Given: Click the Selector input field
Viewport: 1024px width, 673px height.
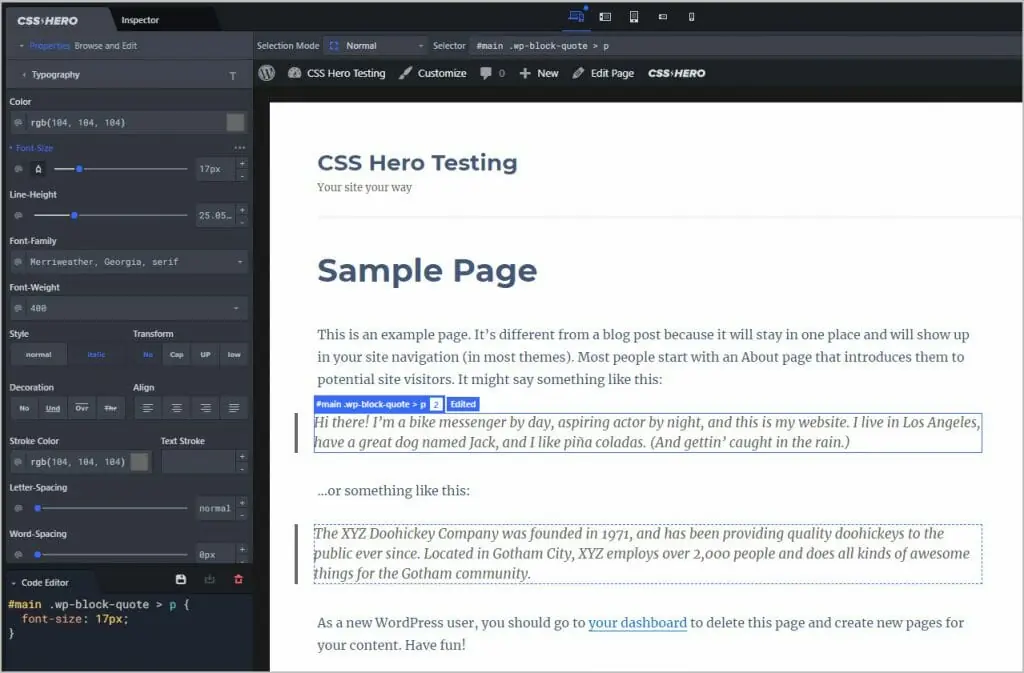Looking at the screenshot, I should point(740,46).
